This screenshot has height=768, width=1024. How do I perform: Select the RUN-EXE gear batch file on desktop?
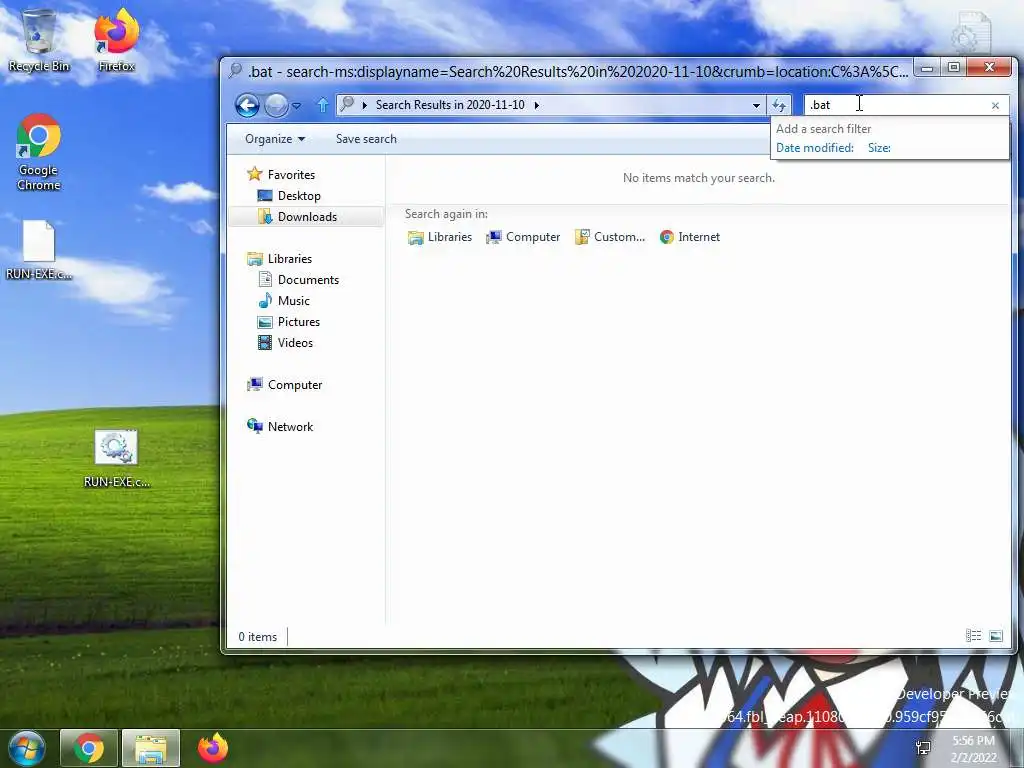coord(116,459)
